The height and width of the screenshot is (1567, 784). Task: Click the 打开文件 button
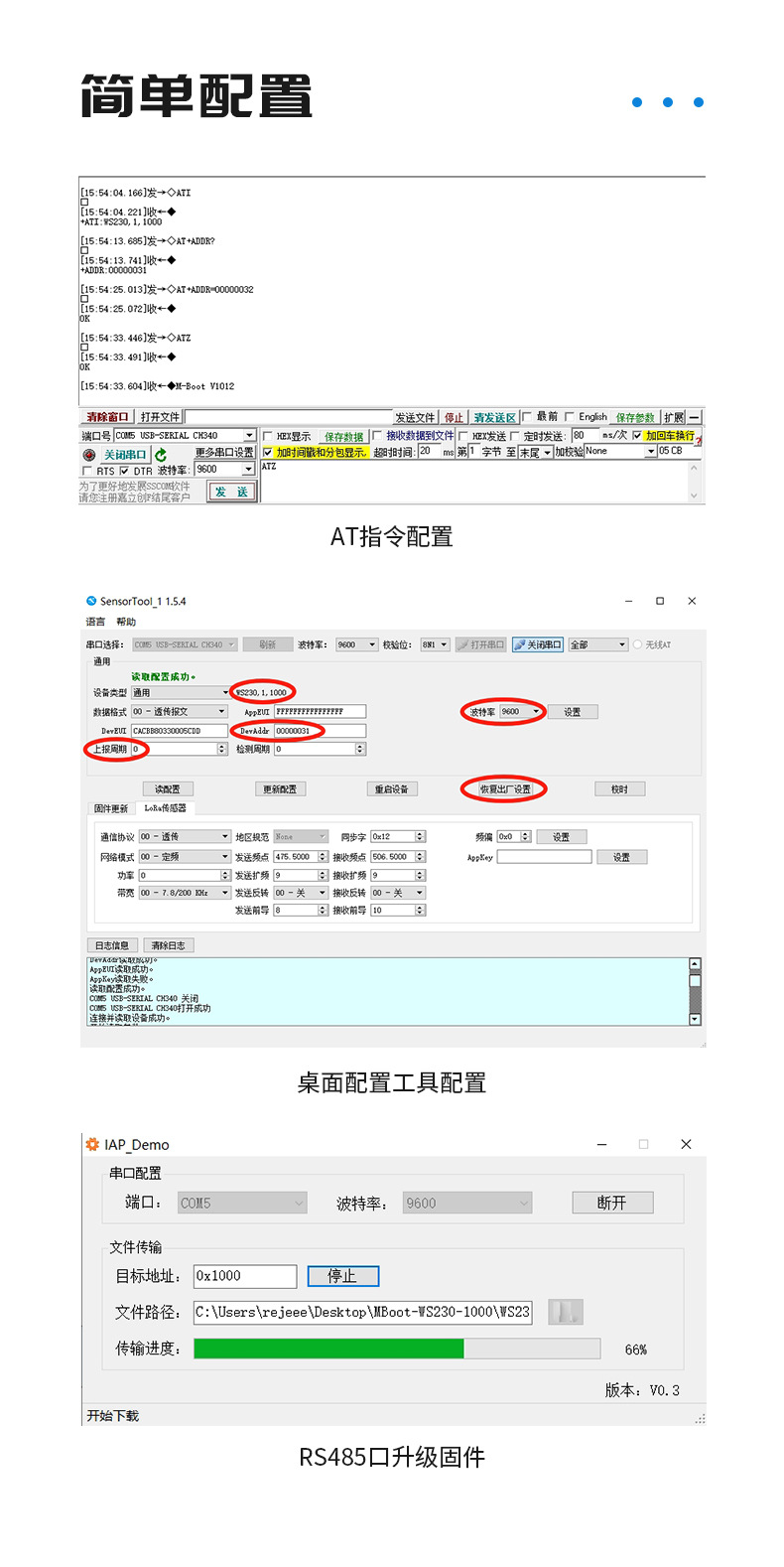160,417
